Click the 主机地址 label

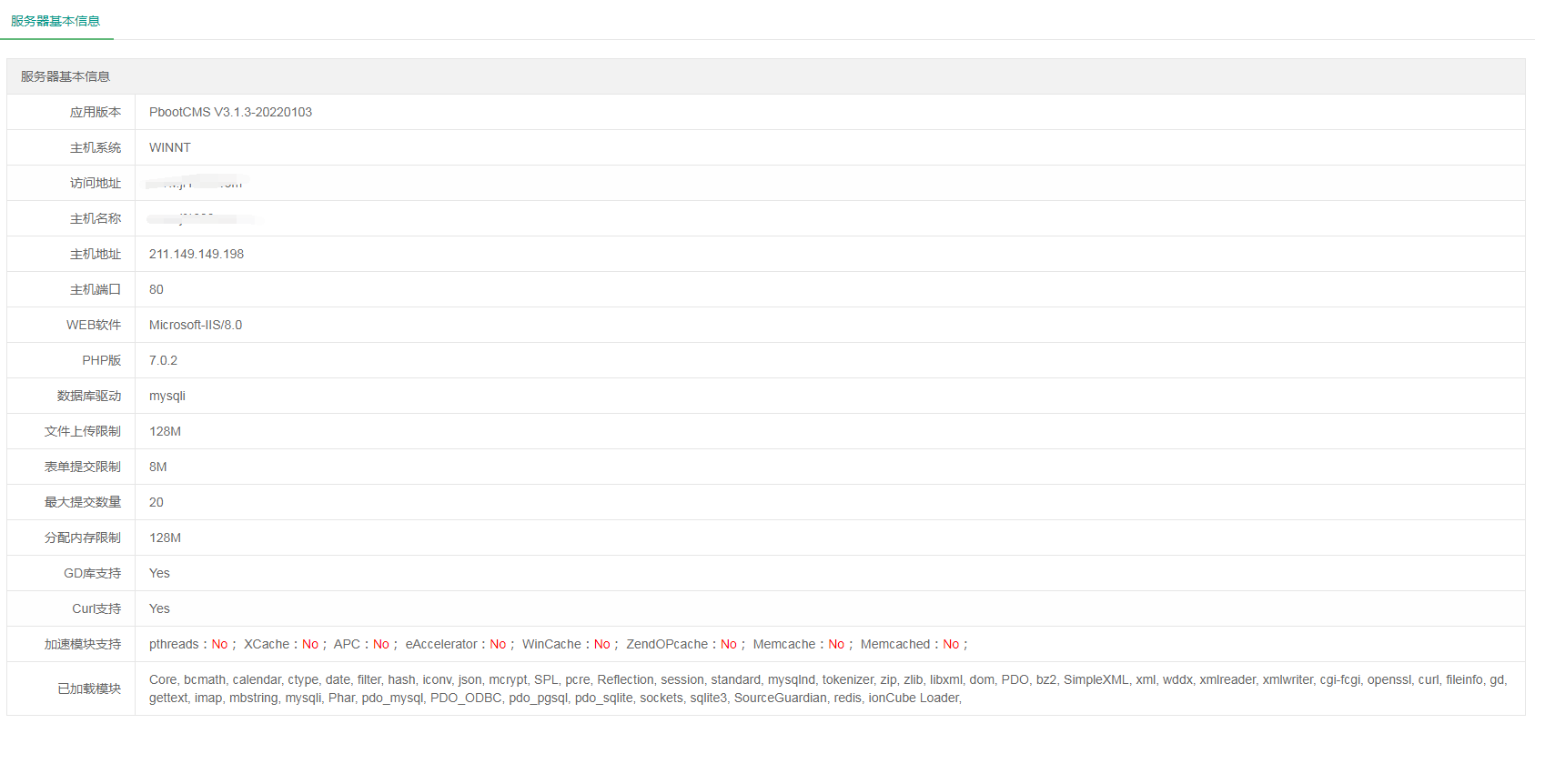[96, 254]
